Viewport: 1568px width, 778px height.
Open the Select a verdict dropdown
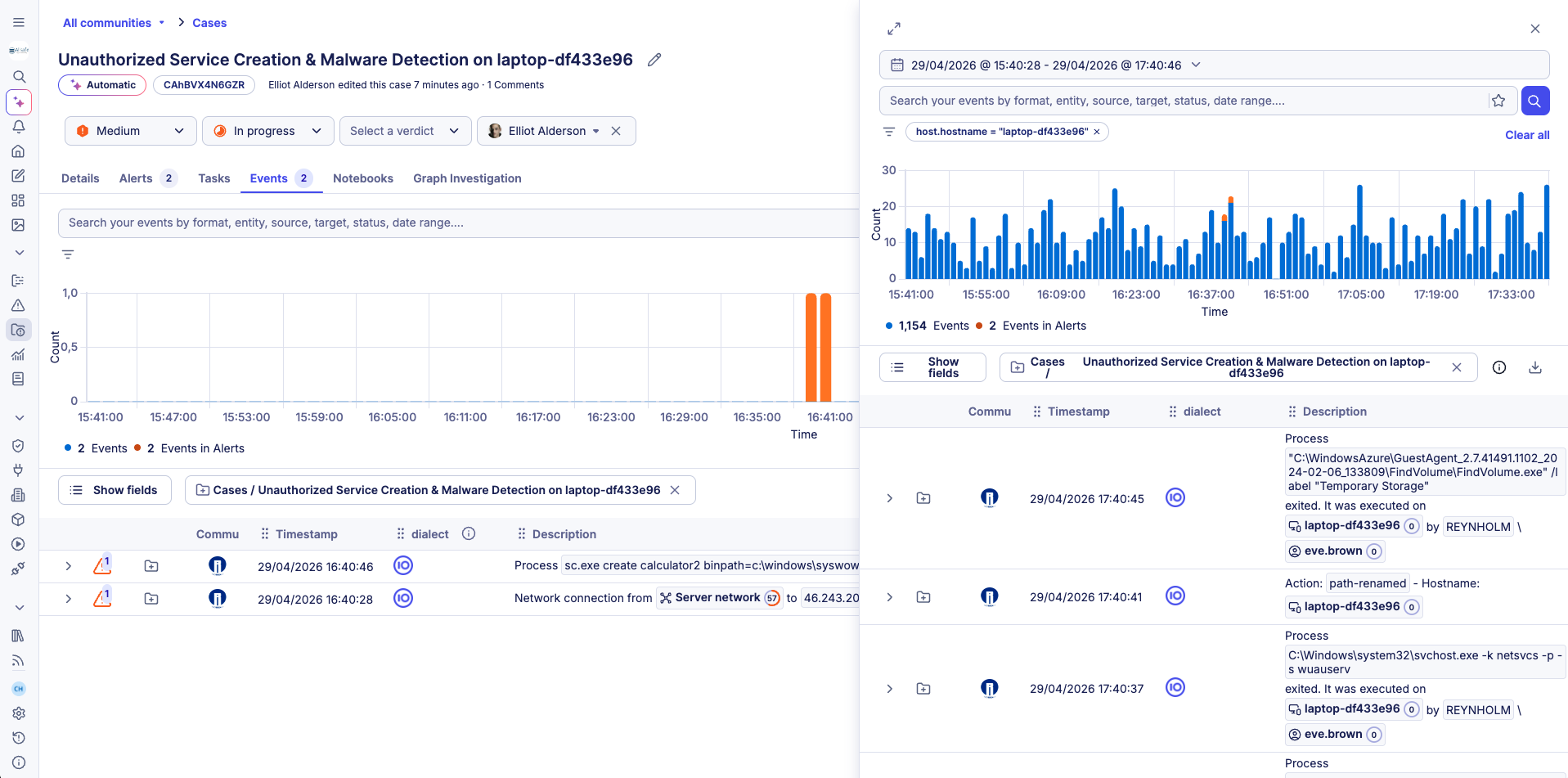pos(405,130)
